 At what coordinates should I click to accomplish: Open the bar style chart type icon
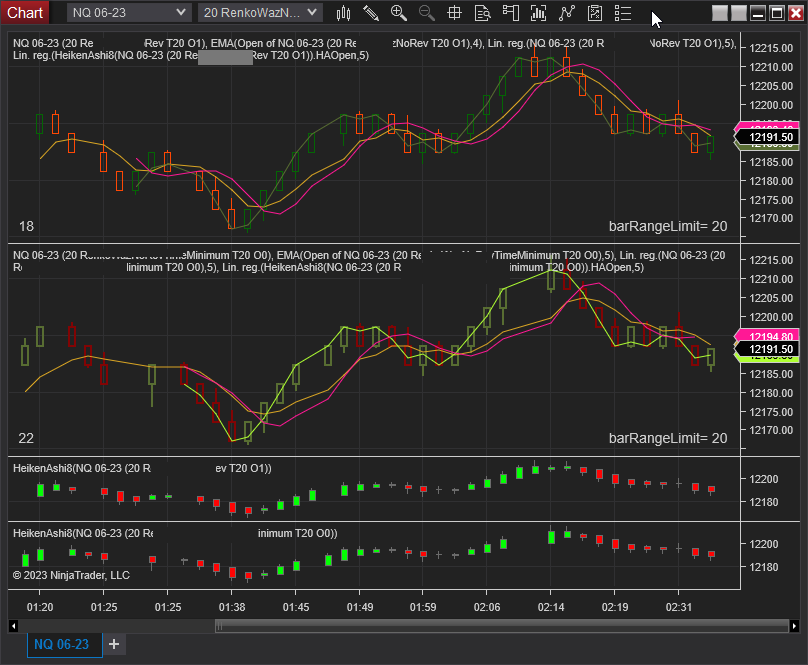click(344, 13)
